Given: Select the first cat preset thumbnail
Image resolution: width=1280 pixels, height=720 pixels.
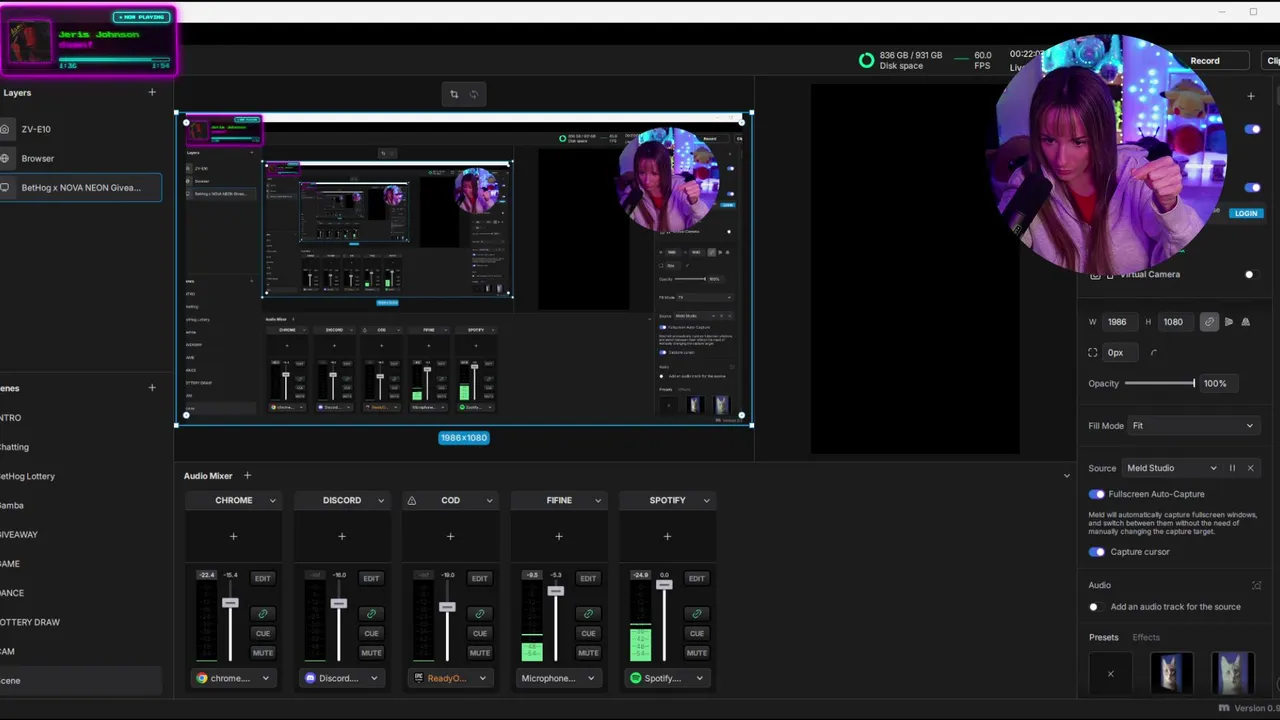Looking at the screenshot, I should click(x=1171, y=673).
